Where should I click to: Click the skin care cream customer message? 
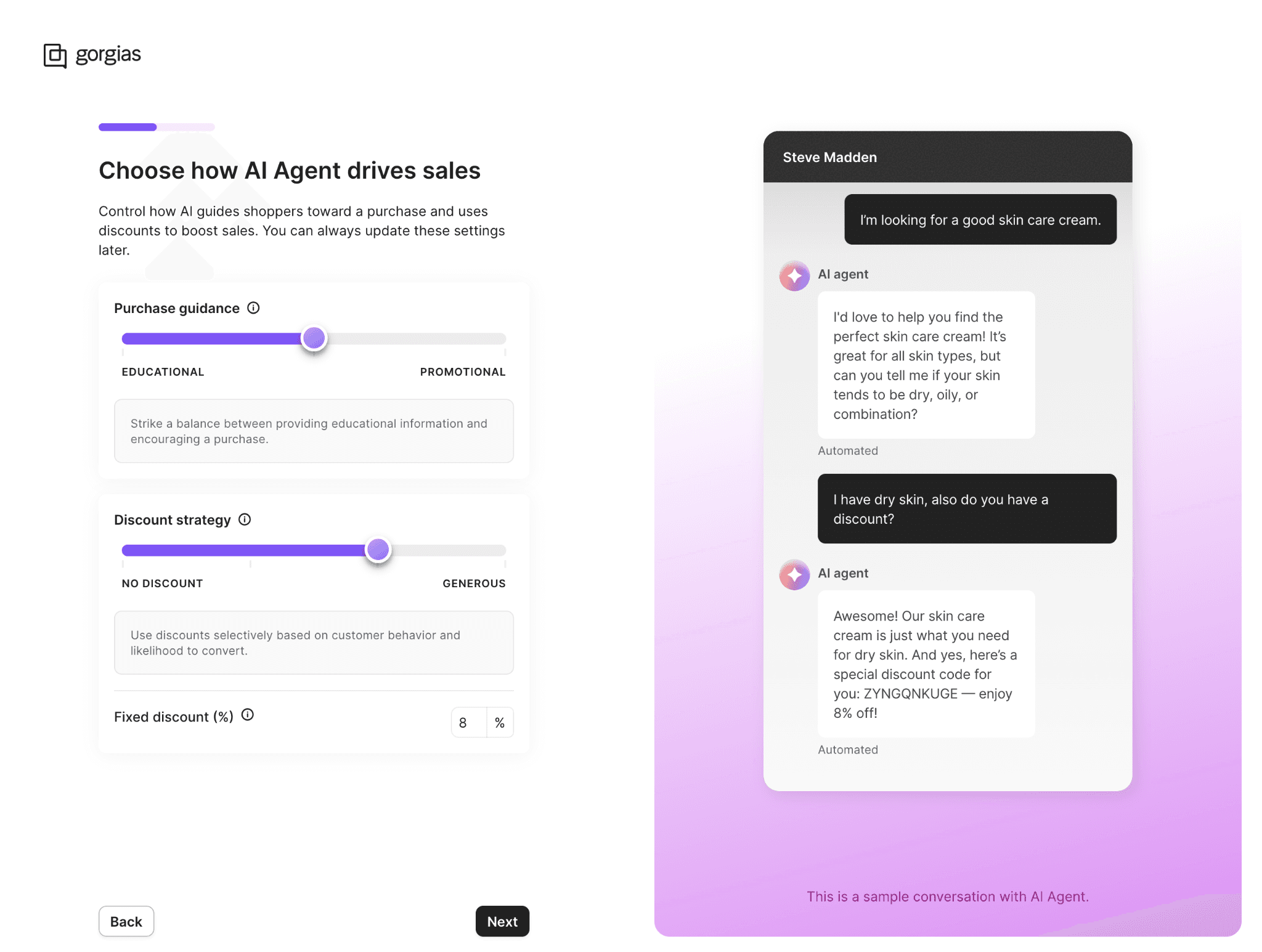click(980, 220)
